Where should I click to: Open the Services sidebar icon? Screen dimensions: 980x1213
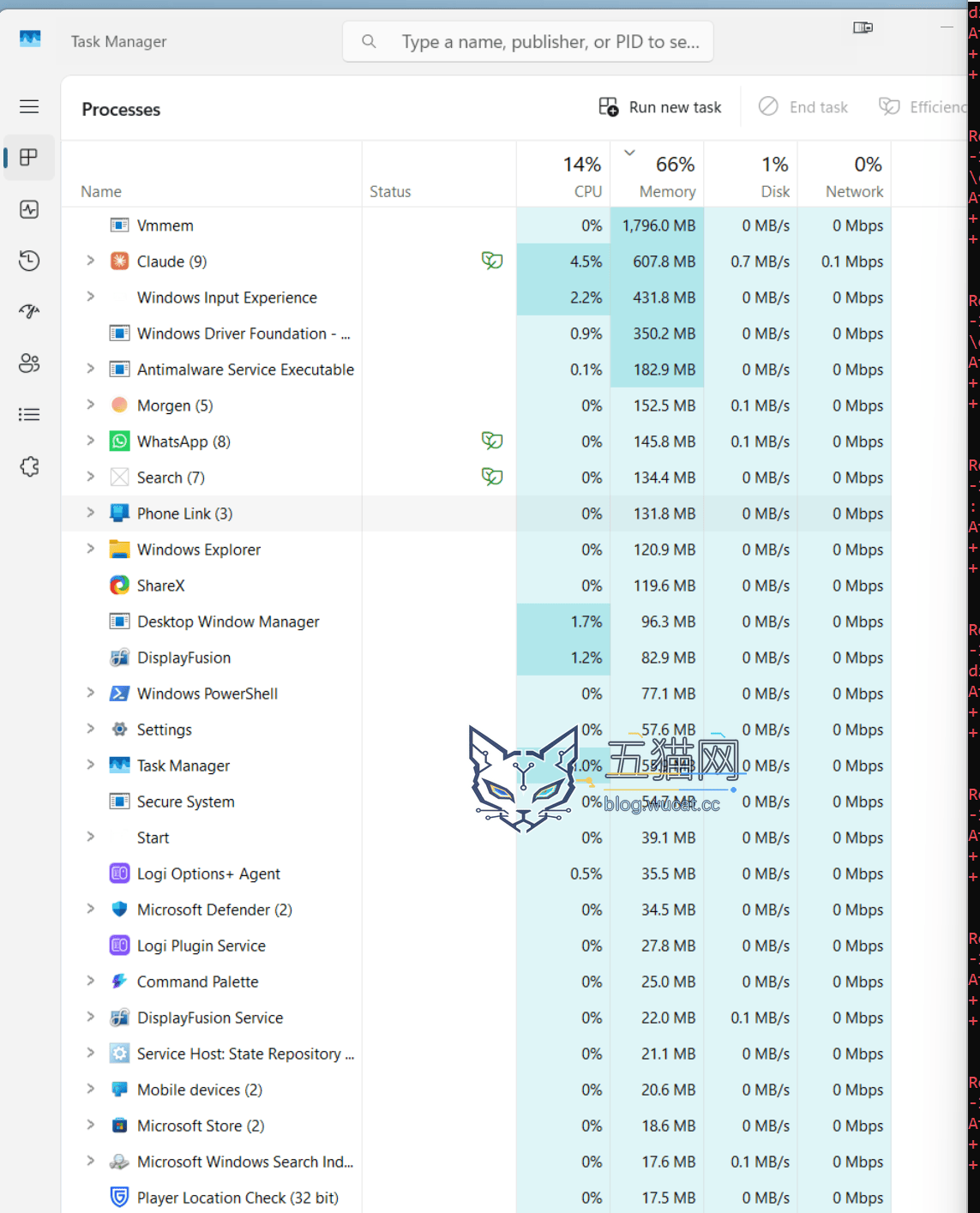29,466
